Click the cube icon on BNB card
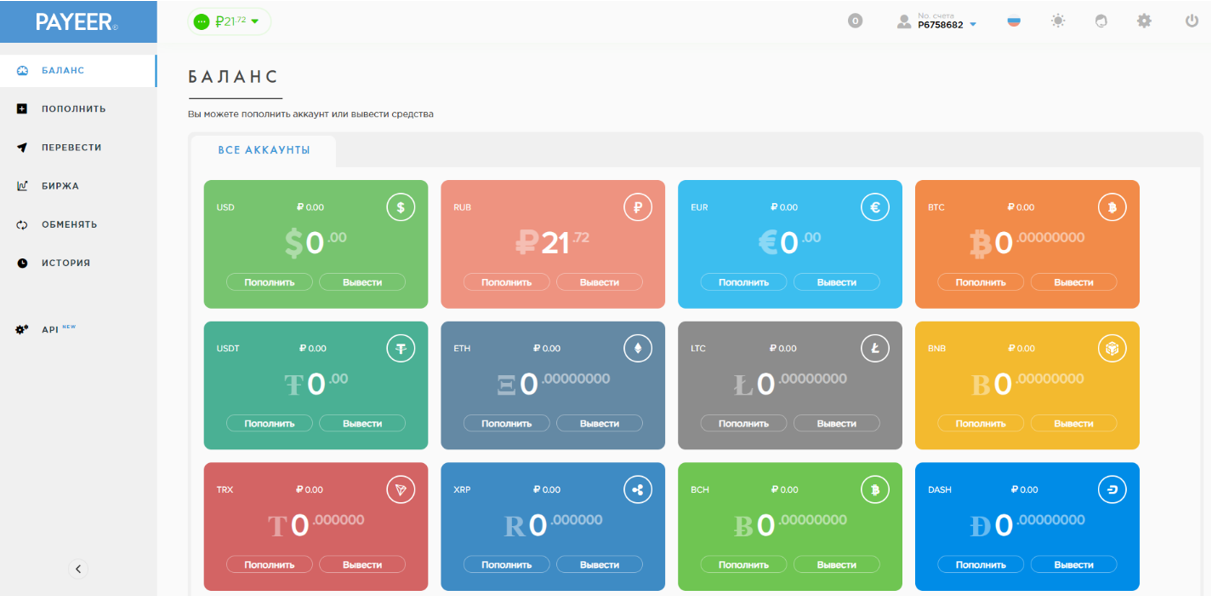 (1112, 348)
